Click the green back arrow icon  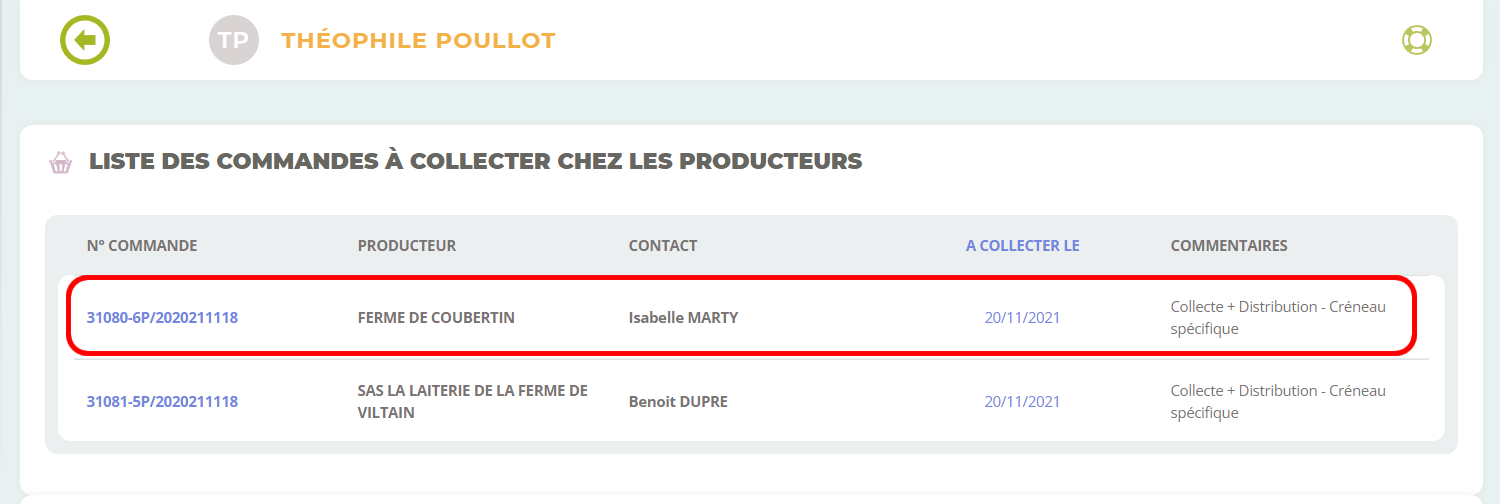coord(85,41)
